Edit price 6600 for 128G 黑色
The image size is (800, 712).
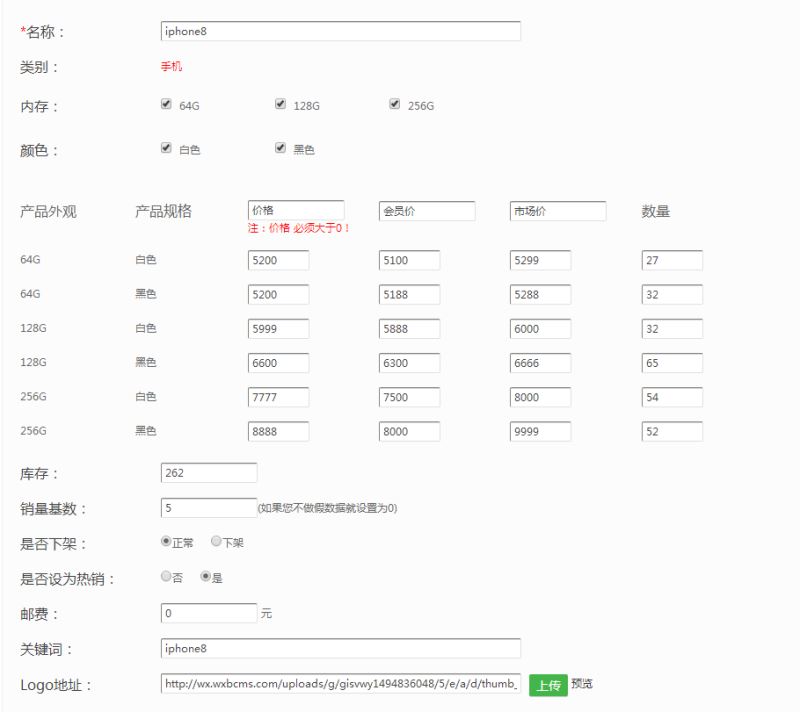pyautogui.click(x=278, y=363)
